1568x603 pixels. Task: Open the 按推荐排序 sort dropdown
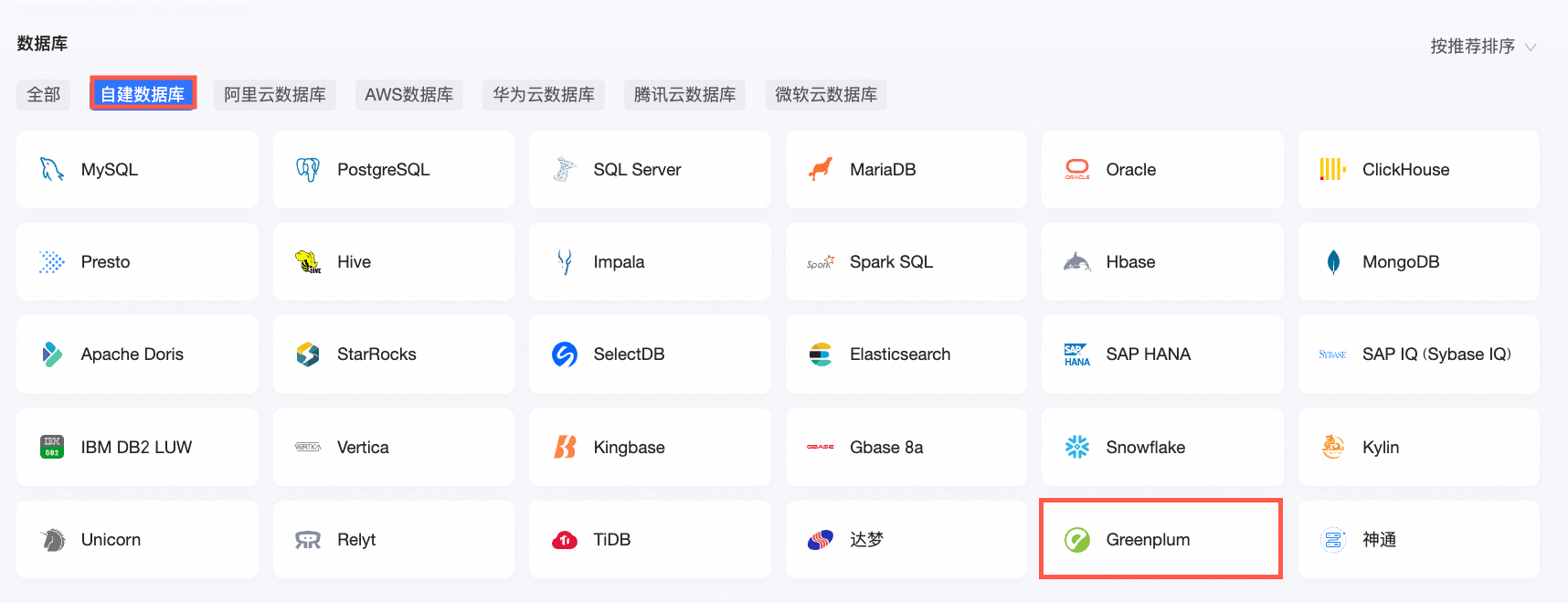tap(1483, 47)
